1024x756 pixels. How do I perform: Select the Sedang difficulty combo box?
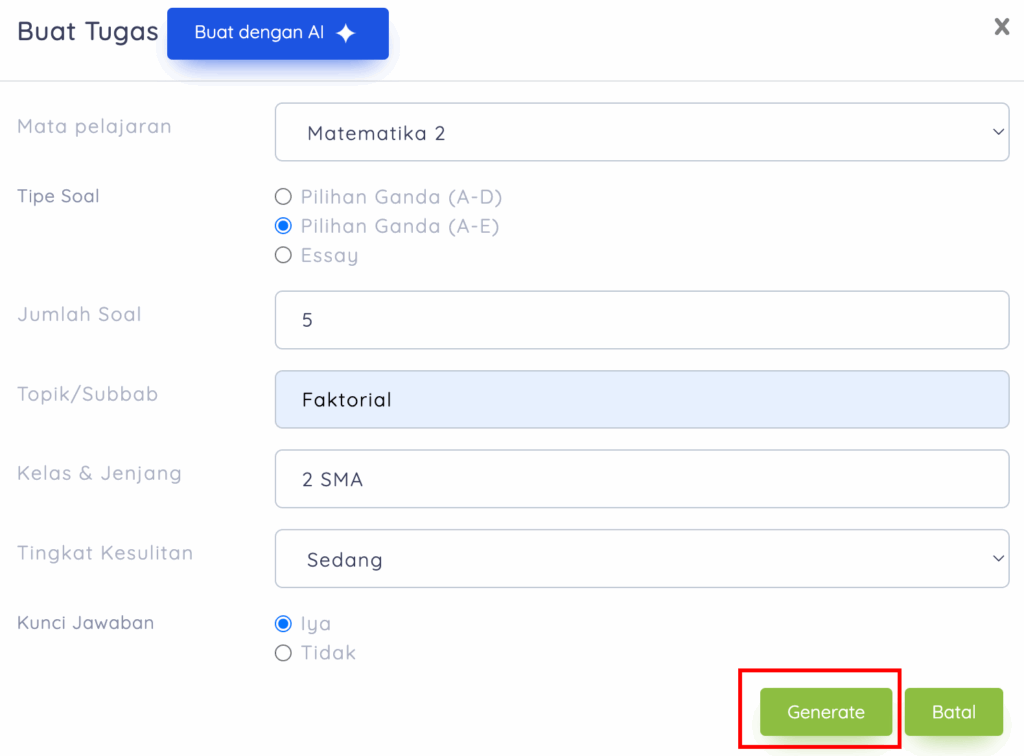click(642, 558)
